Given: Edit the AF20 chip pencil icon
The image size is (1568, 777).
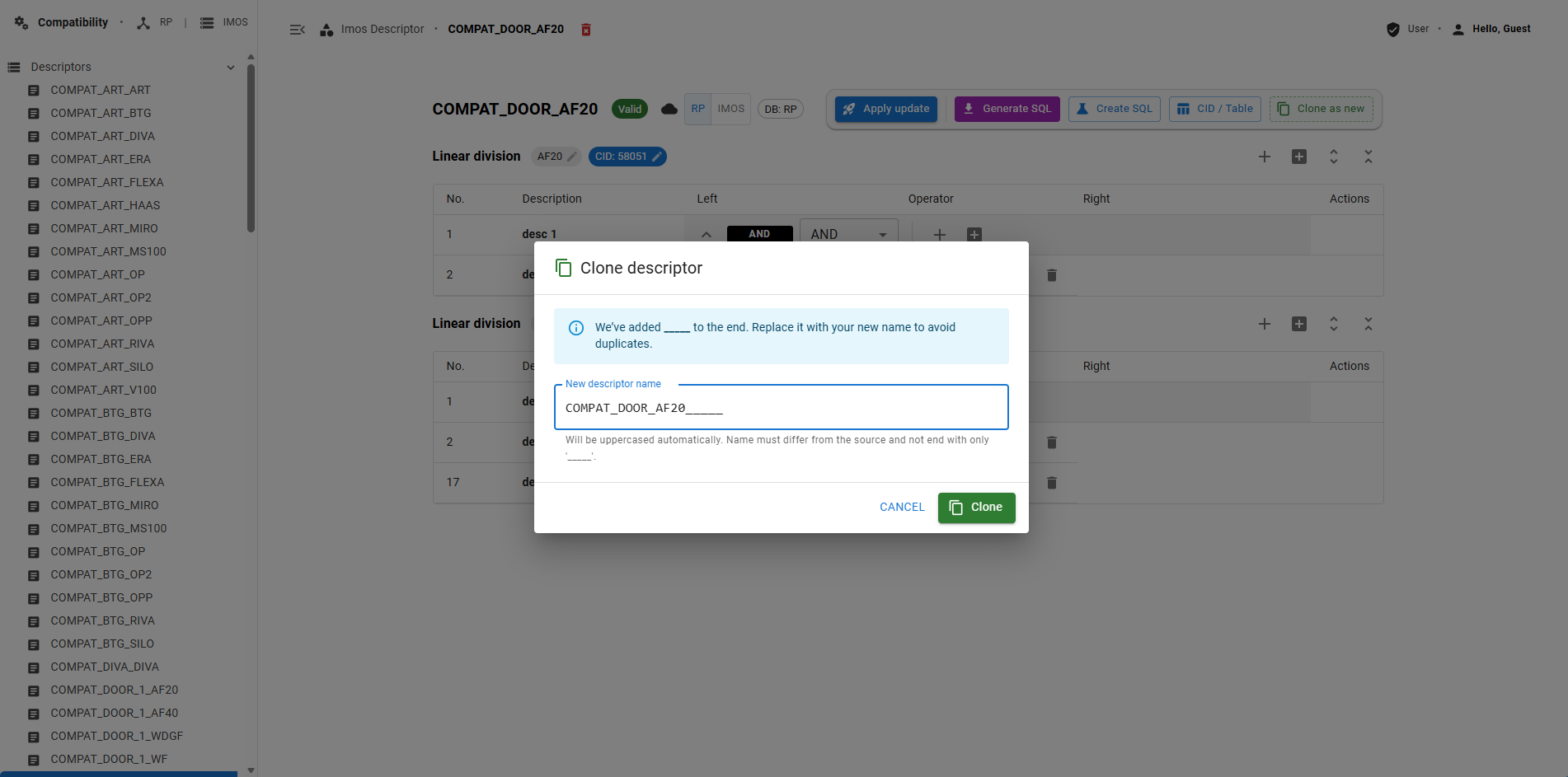Looking at the screenshot, I should 572,157.
